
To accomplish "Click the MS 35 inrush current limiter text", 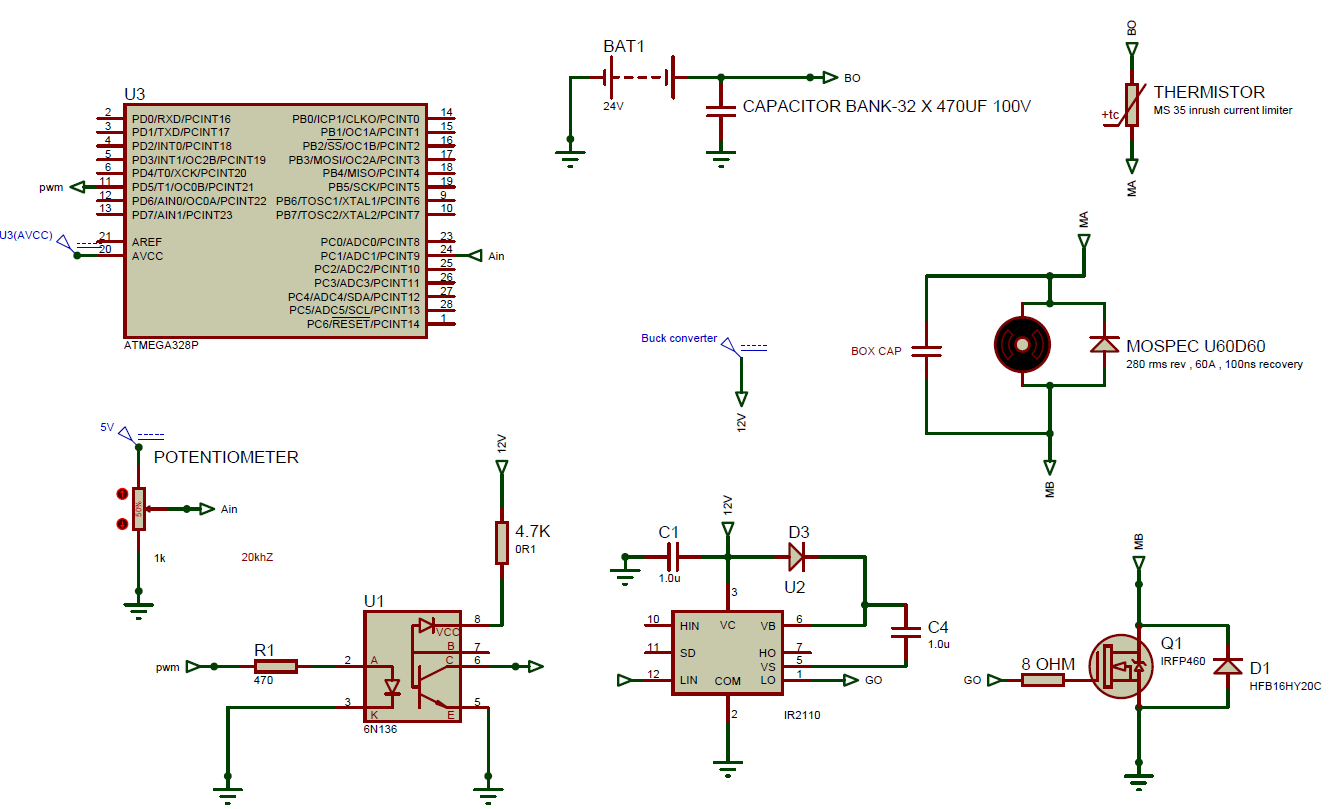I will click(x=1222, y=110).
